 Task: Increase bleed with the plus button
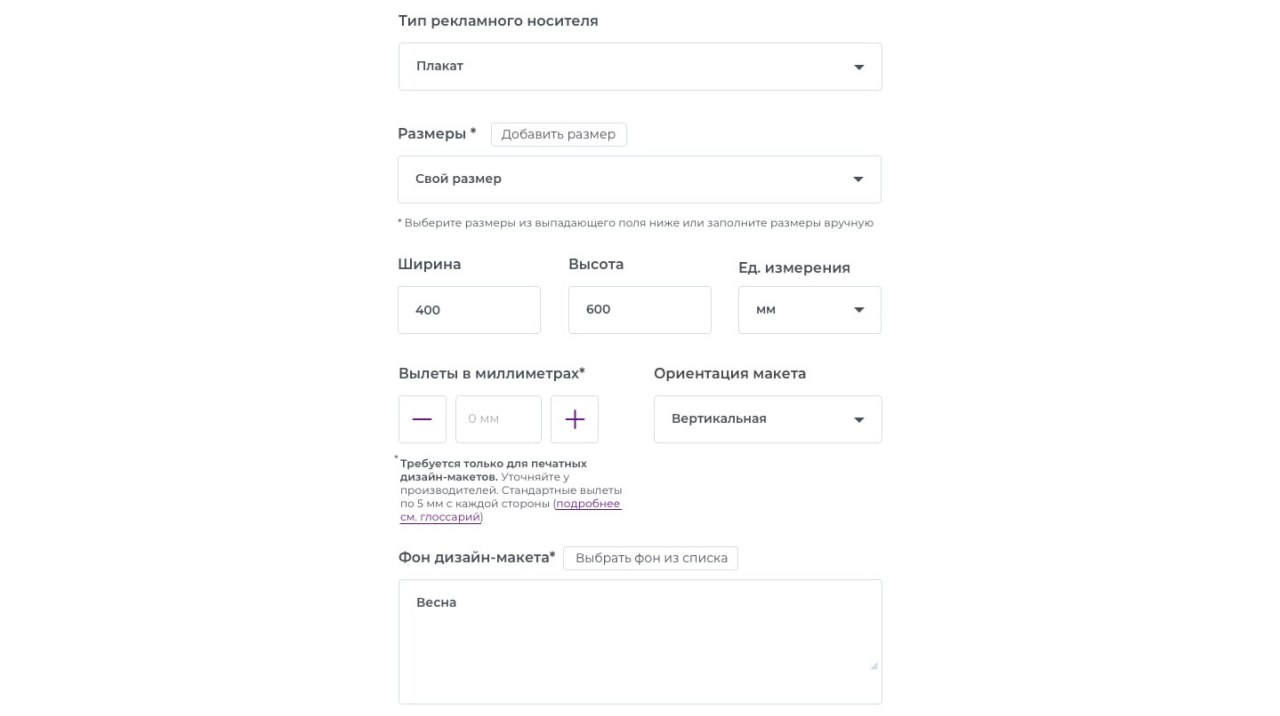(574, 419)
